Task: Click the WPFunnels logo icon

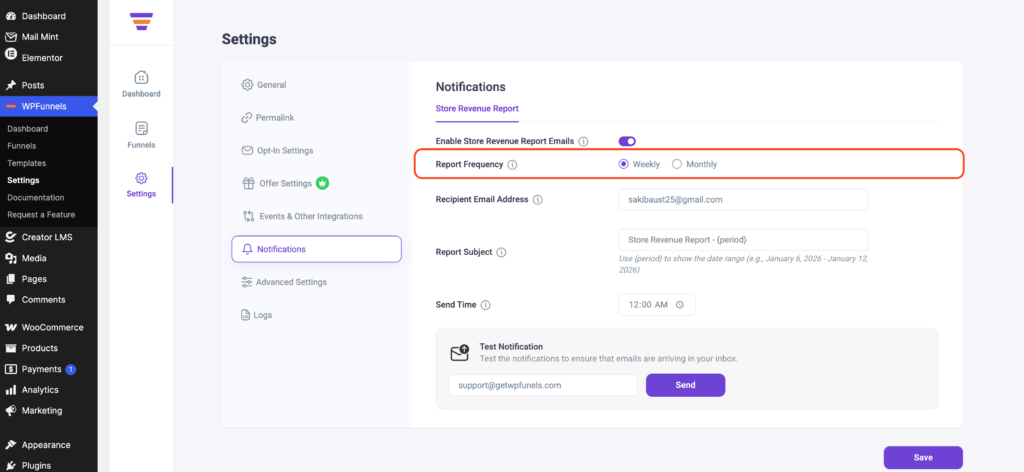Action: [x=142, y=21]
